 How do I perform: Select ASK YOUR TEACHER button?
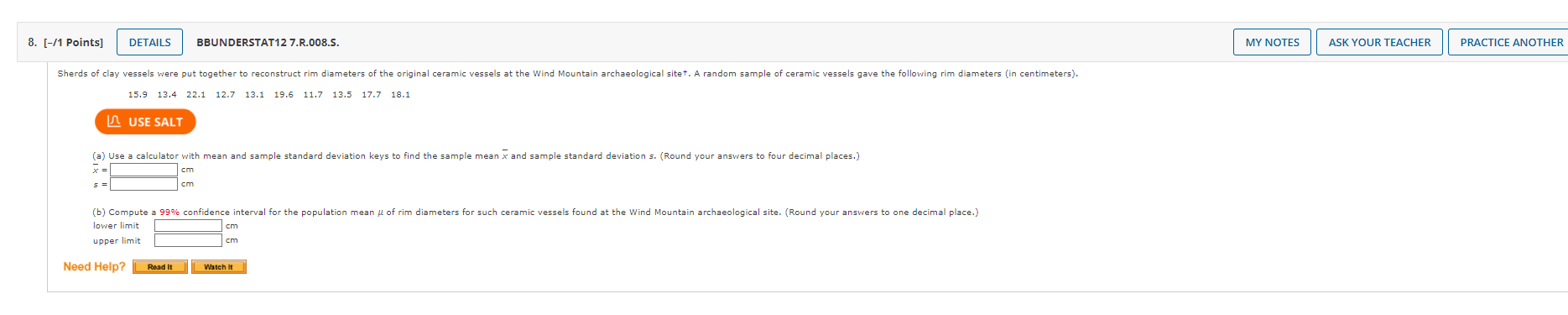(x=1379, y=42)
